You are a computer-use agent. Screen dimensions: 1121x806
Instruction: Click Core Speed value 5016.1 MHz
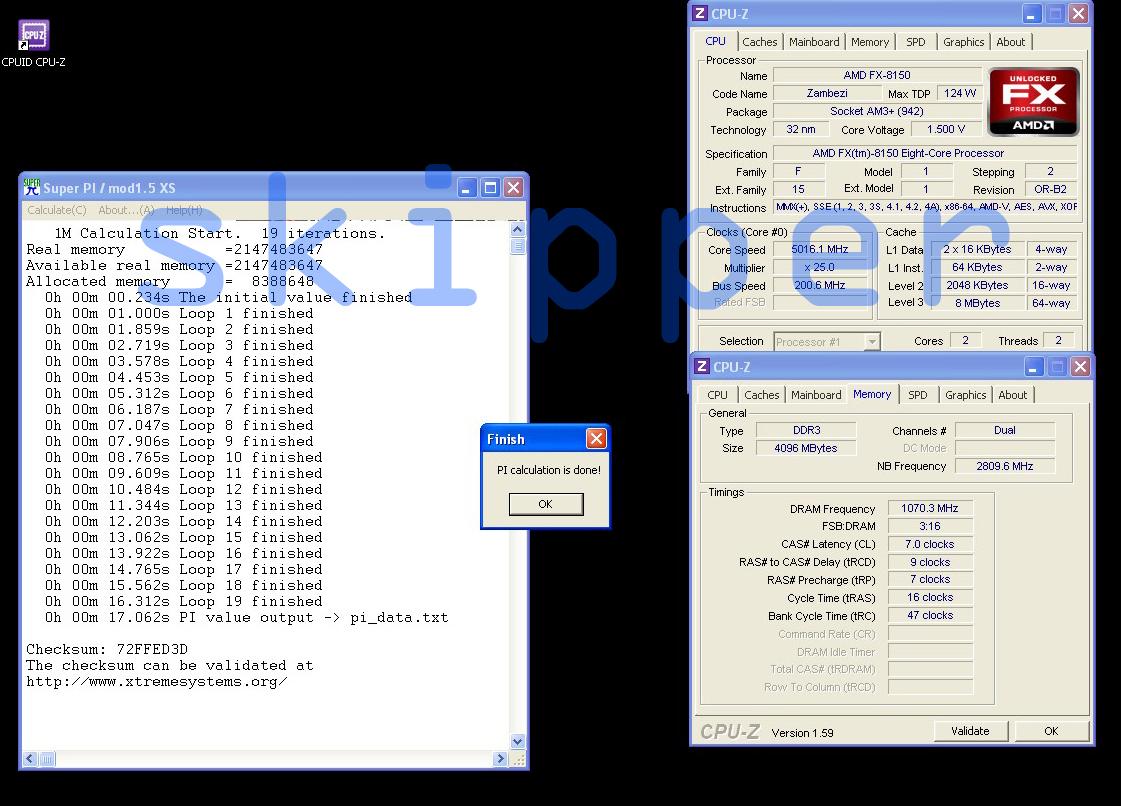pyautogui.click(x=819, y=250)
